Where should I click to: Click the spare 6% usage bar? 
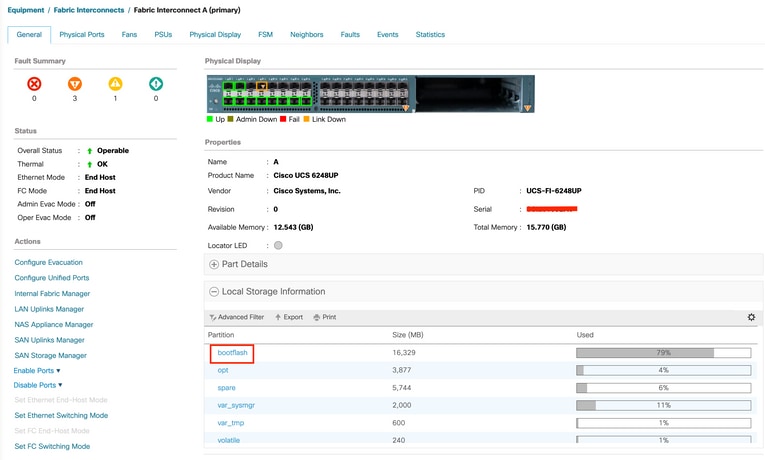click(664, 388)
